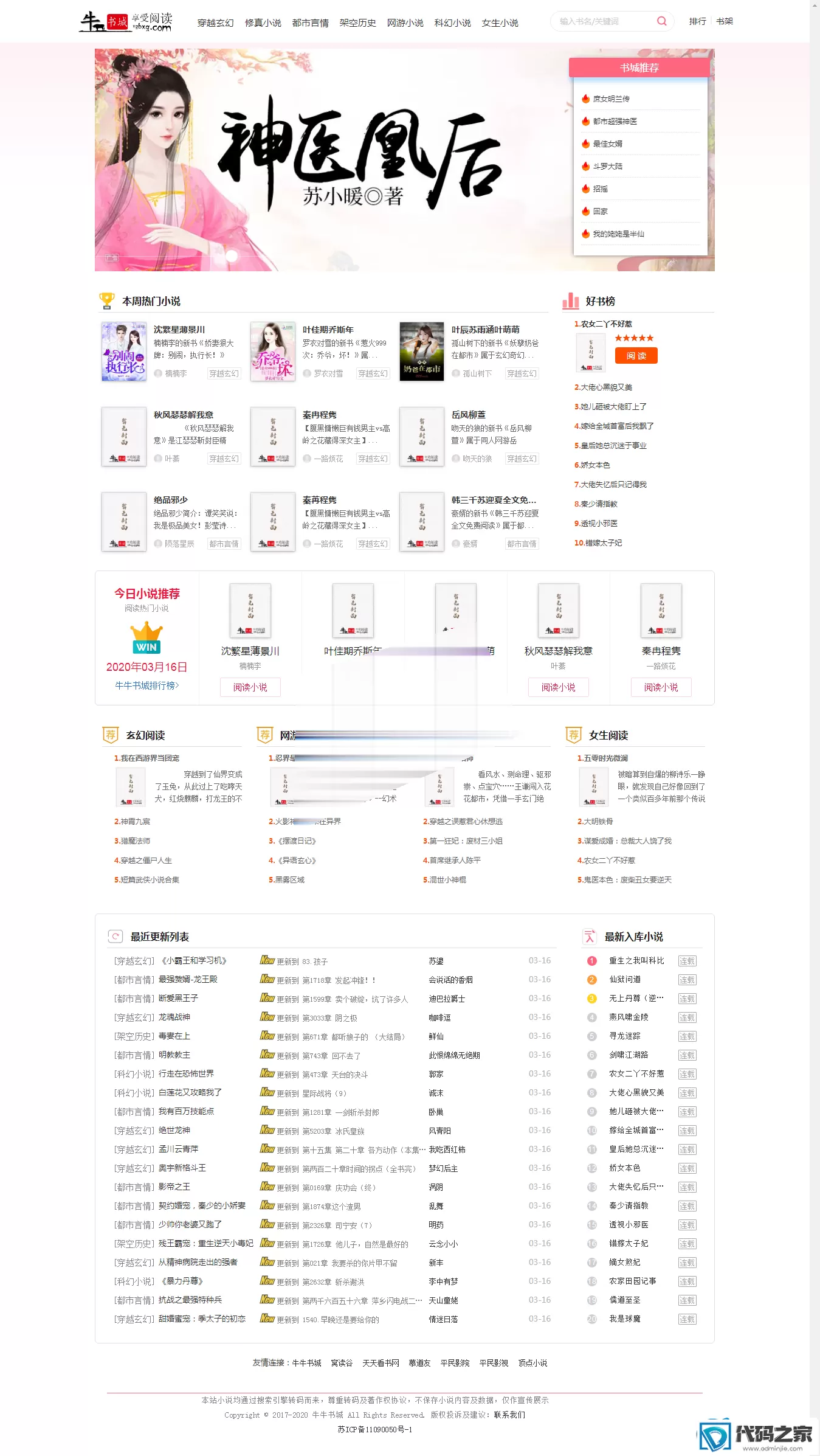Open the 网游小说 navigation menu

click(x=405, y=23)
